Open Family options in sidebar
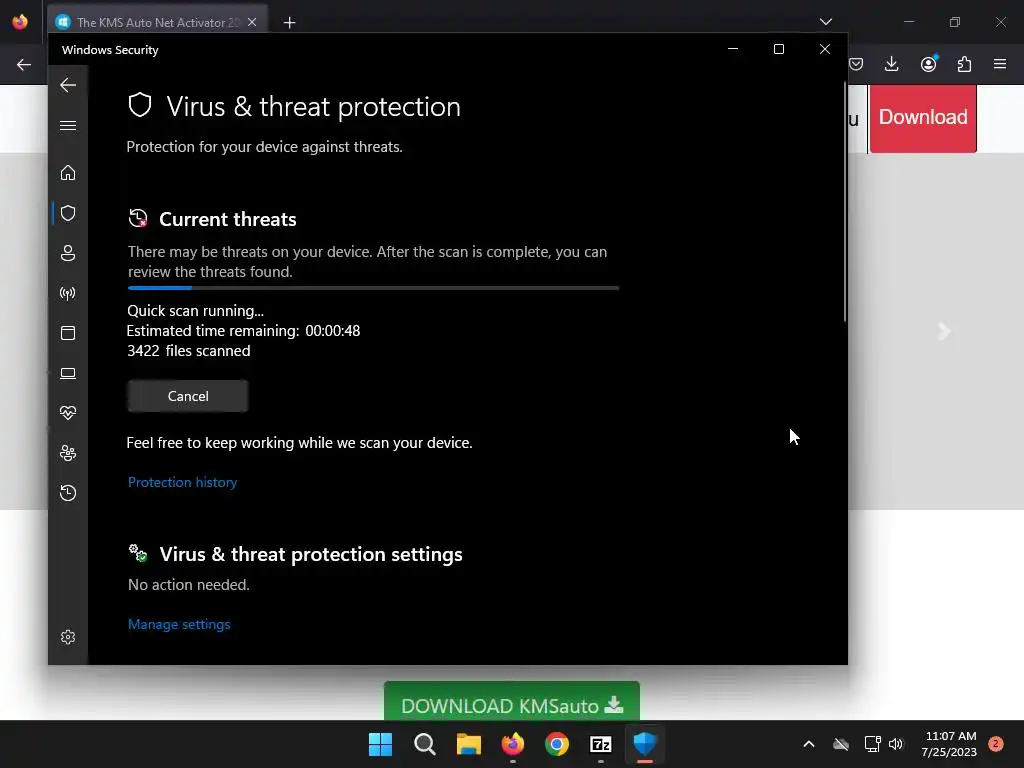1024x768 pixels. 68,453
